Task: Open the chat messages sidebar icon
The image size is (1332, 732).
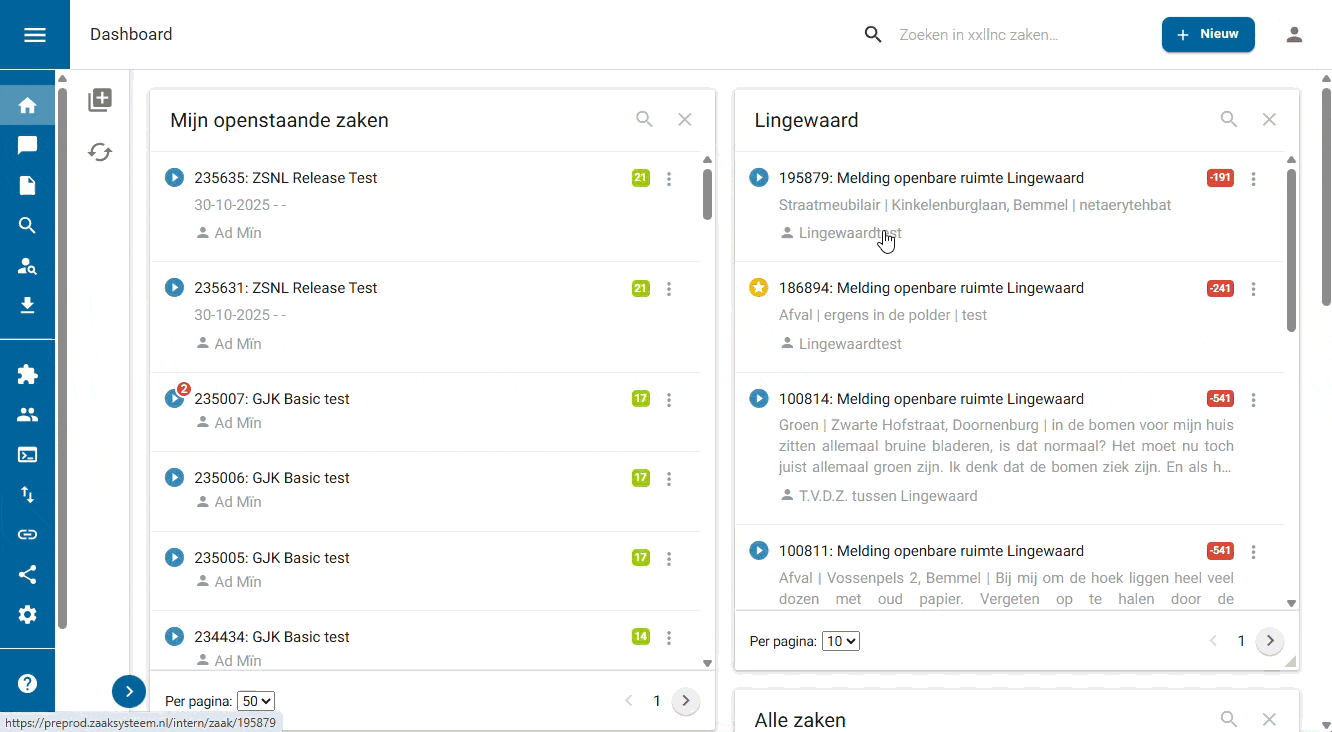Action: point(28,145)
